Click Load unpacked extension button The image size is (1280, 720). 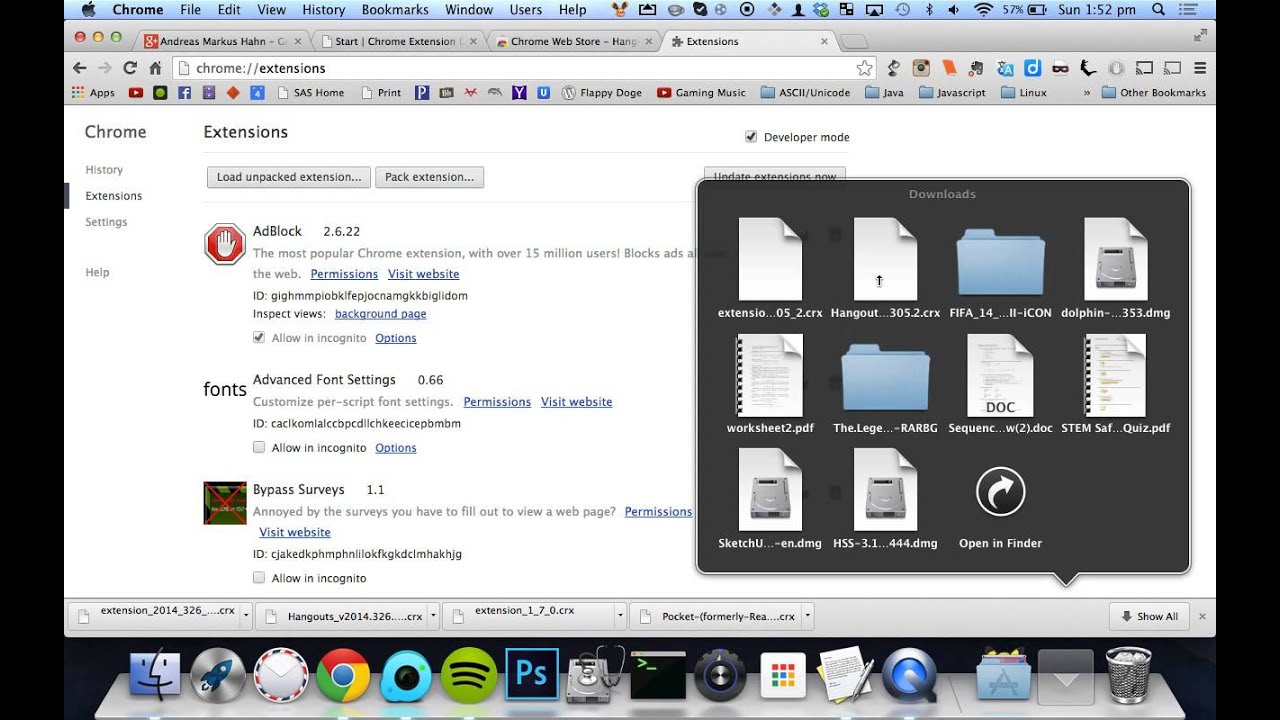point(289,177)
